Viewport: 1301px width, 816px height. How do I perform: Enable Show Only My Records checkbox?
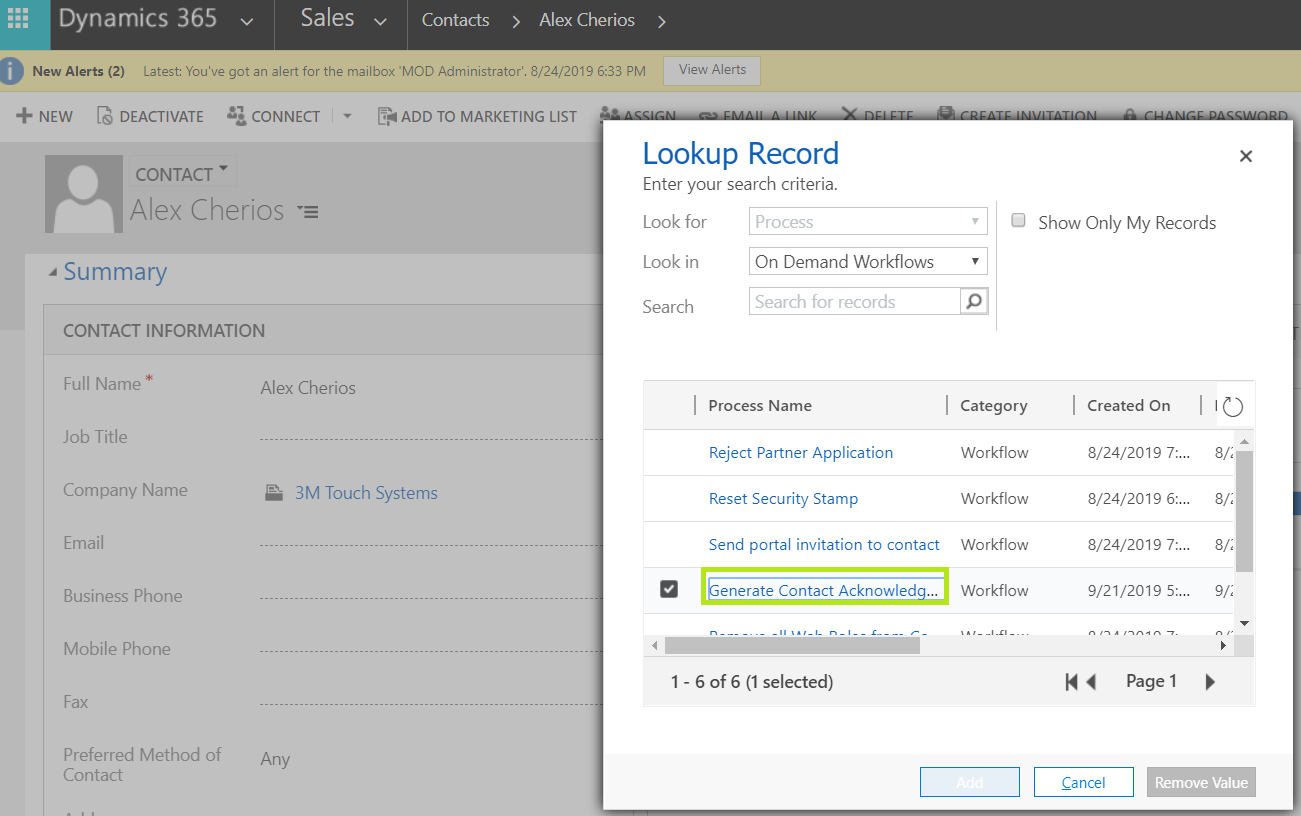[x=1018, y=221]
